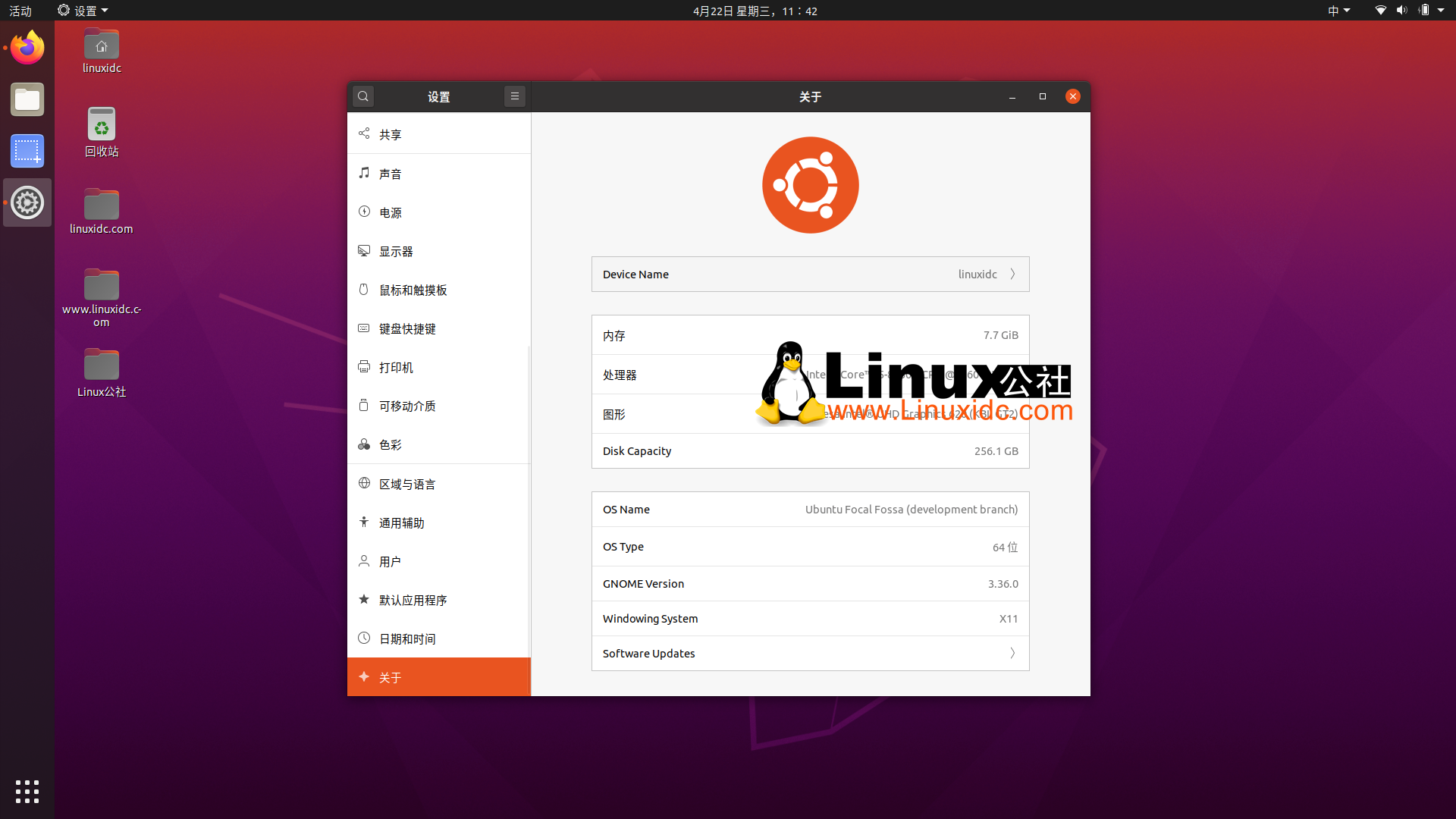Open the 中 input method dropdown
Viewport: 1456px width, 819px height.
[1338, 11]
